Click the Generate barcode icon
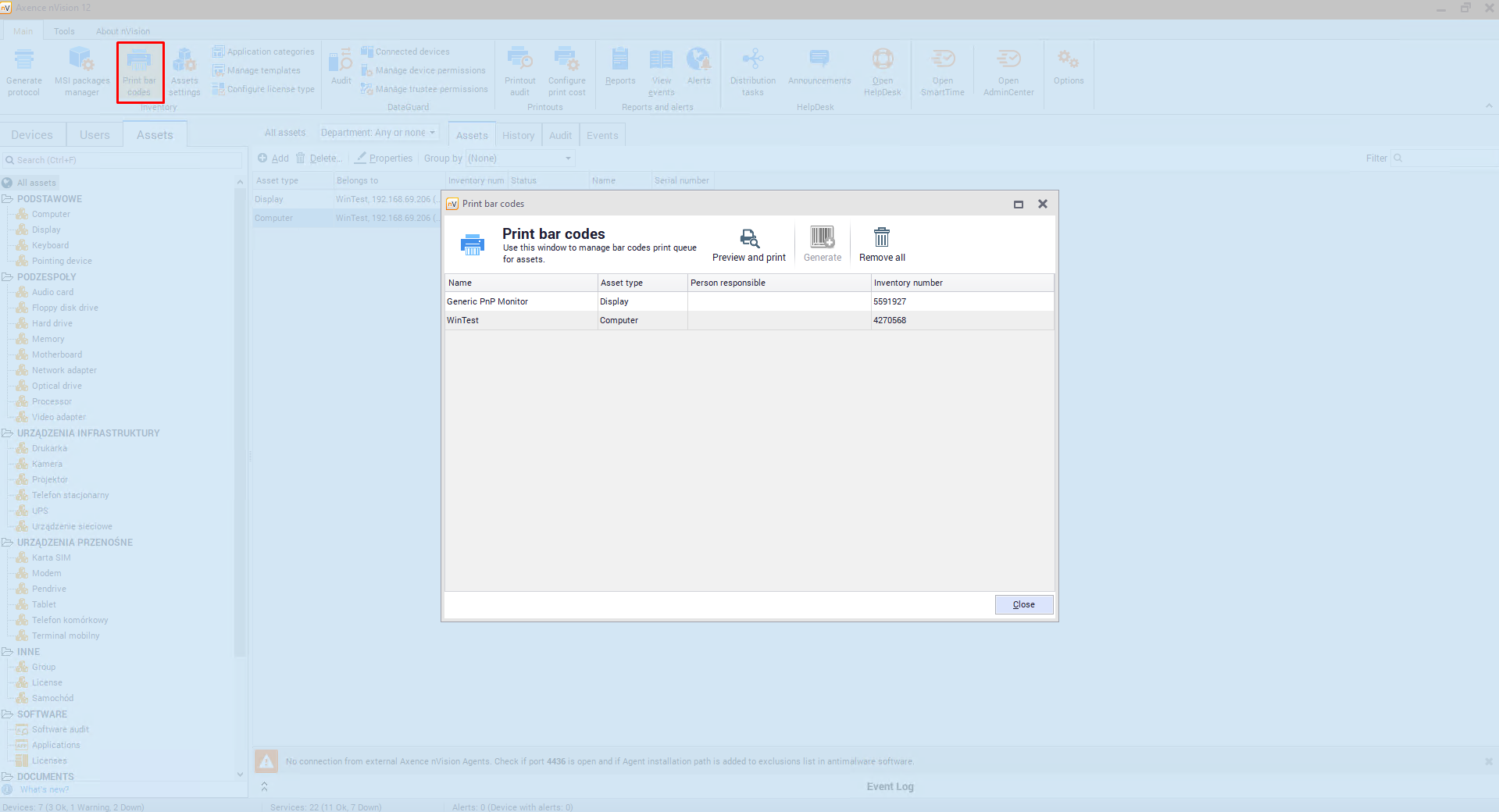 click(x=822, y=237)
